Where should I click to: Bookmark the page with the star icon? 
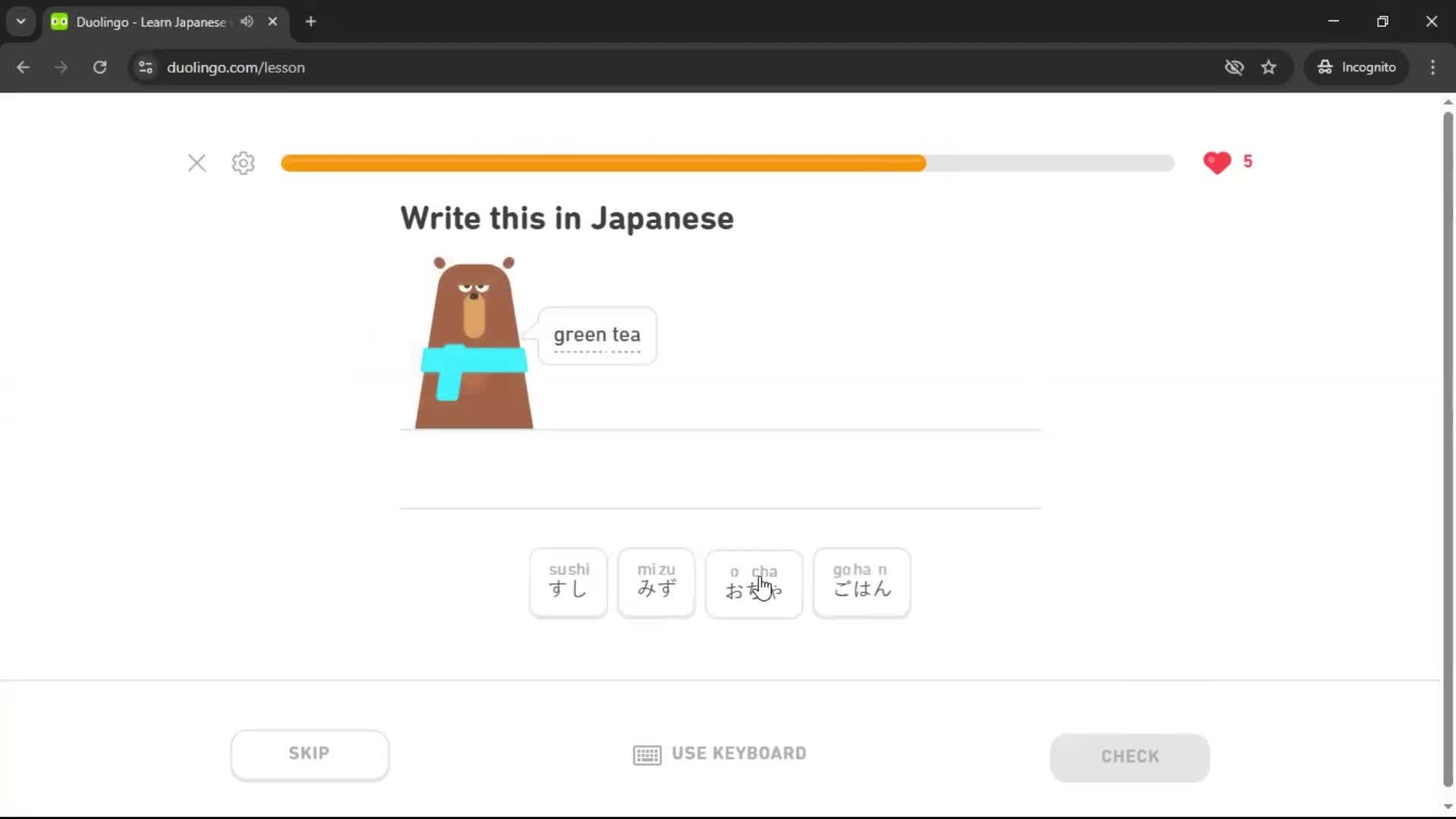tap(1269, 67)
